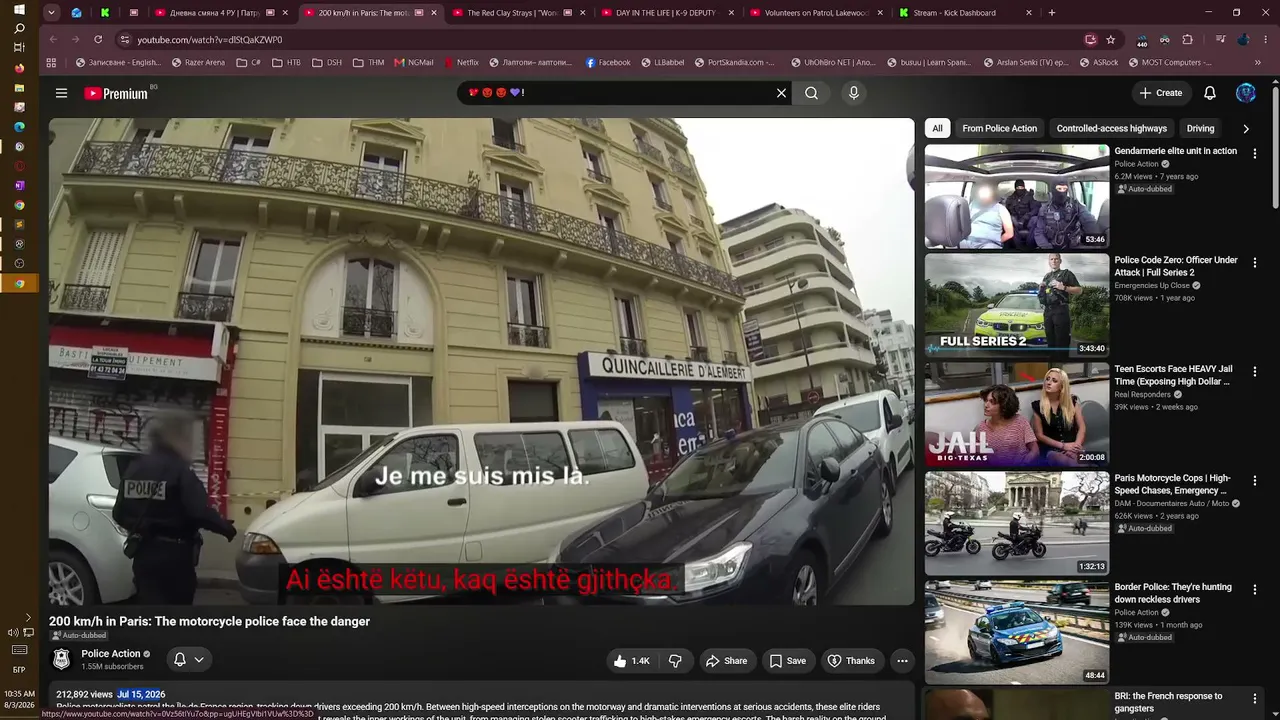This screenshot has width=1280, height=720.
Task: Share the video
Action: pyautogui.click(x=726, y=661)
